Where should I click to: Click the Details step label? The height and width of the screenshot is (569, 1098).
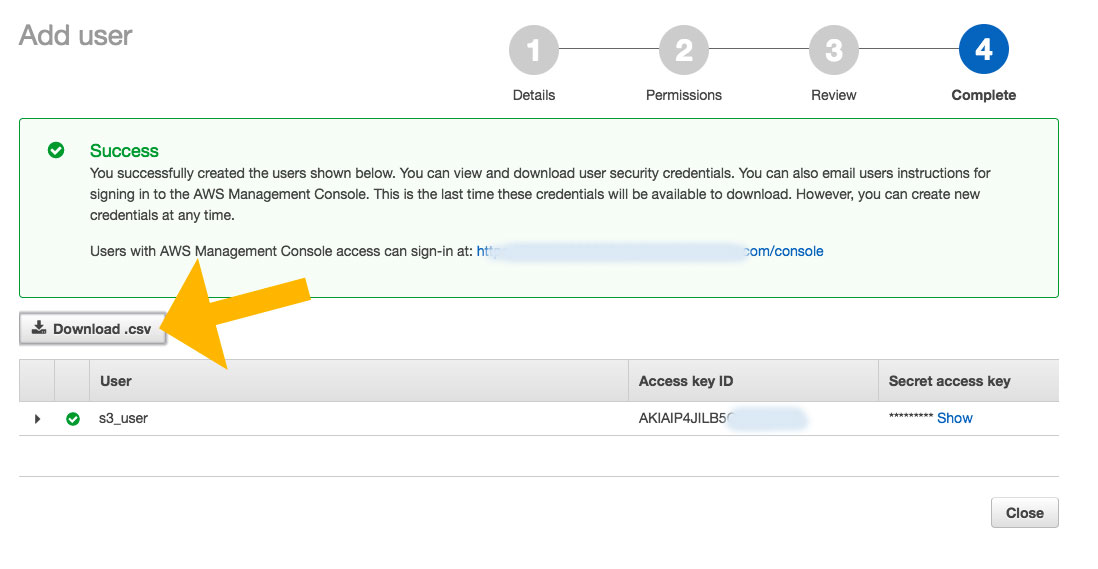coord(534,95)
